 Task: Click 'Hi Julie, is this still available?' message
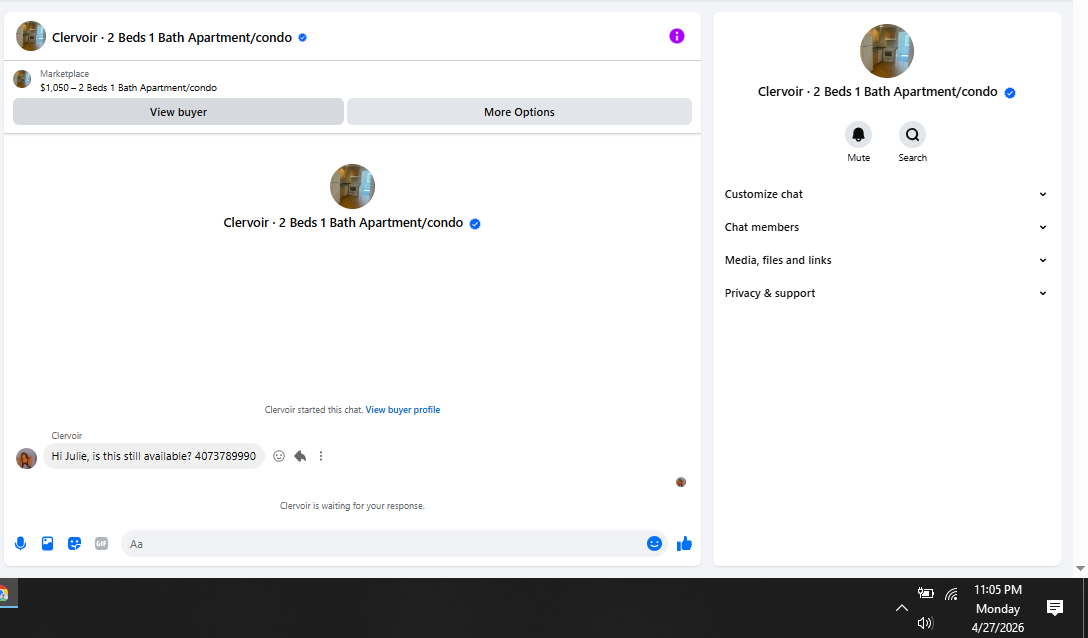point(153,456)
